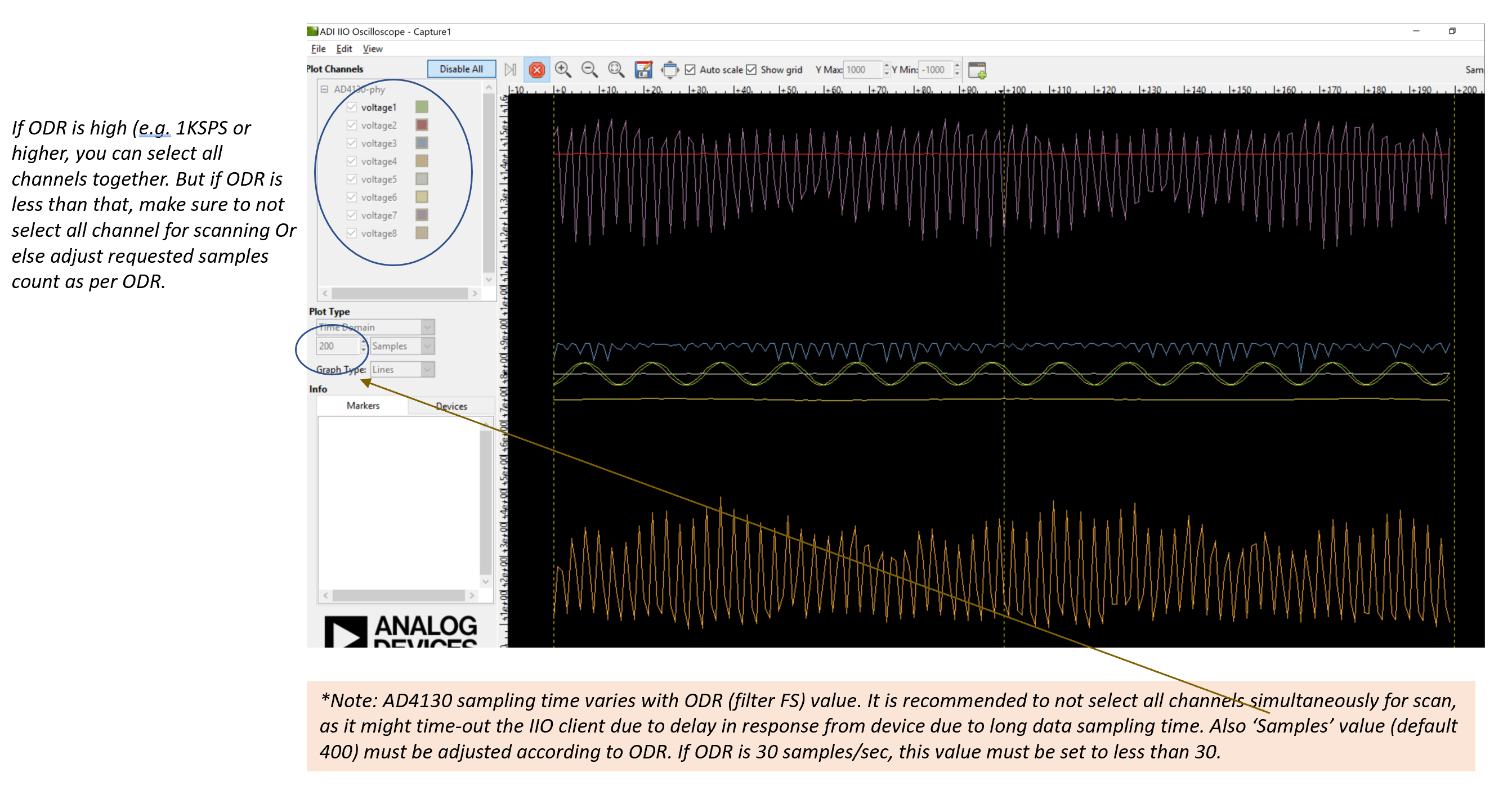
Task: Click the zoom in magnifier icon
Action: point(563,70)
